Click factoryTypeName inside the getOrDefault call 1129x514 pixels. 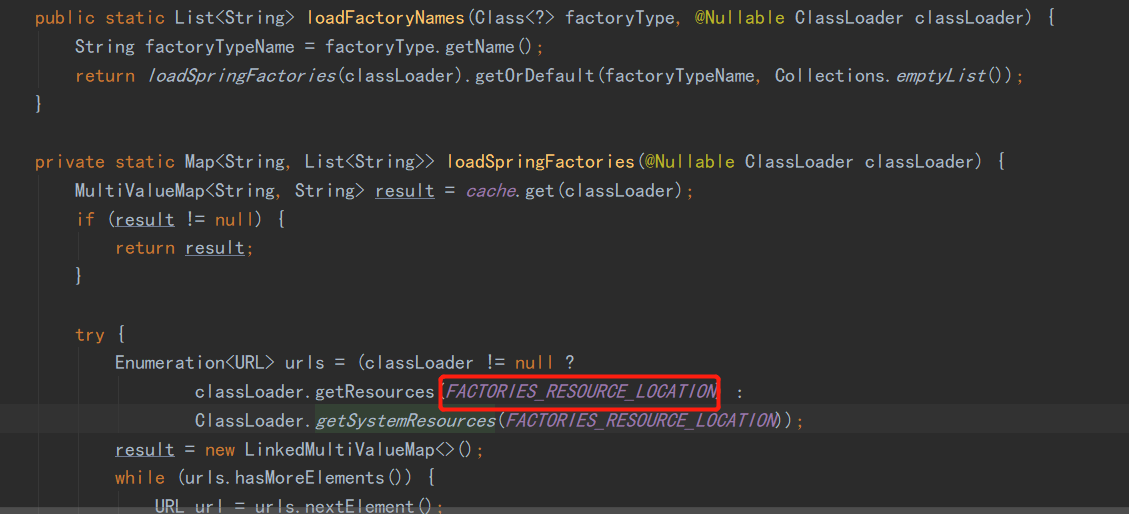coord(680,76)
